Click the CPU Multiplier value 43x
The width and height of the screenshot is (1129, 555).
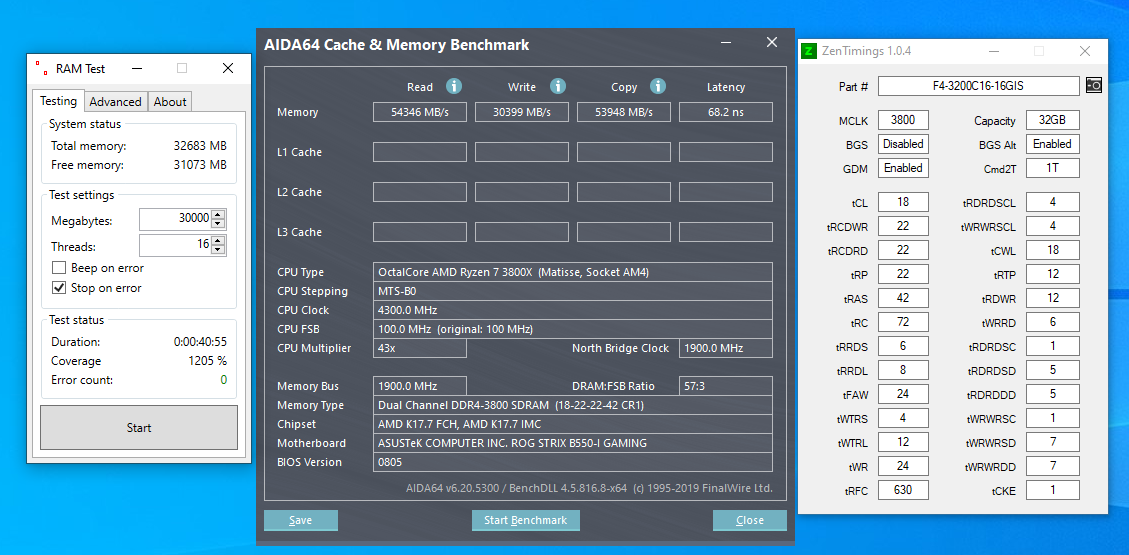point(420,348)
